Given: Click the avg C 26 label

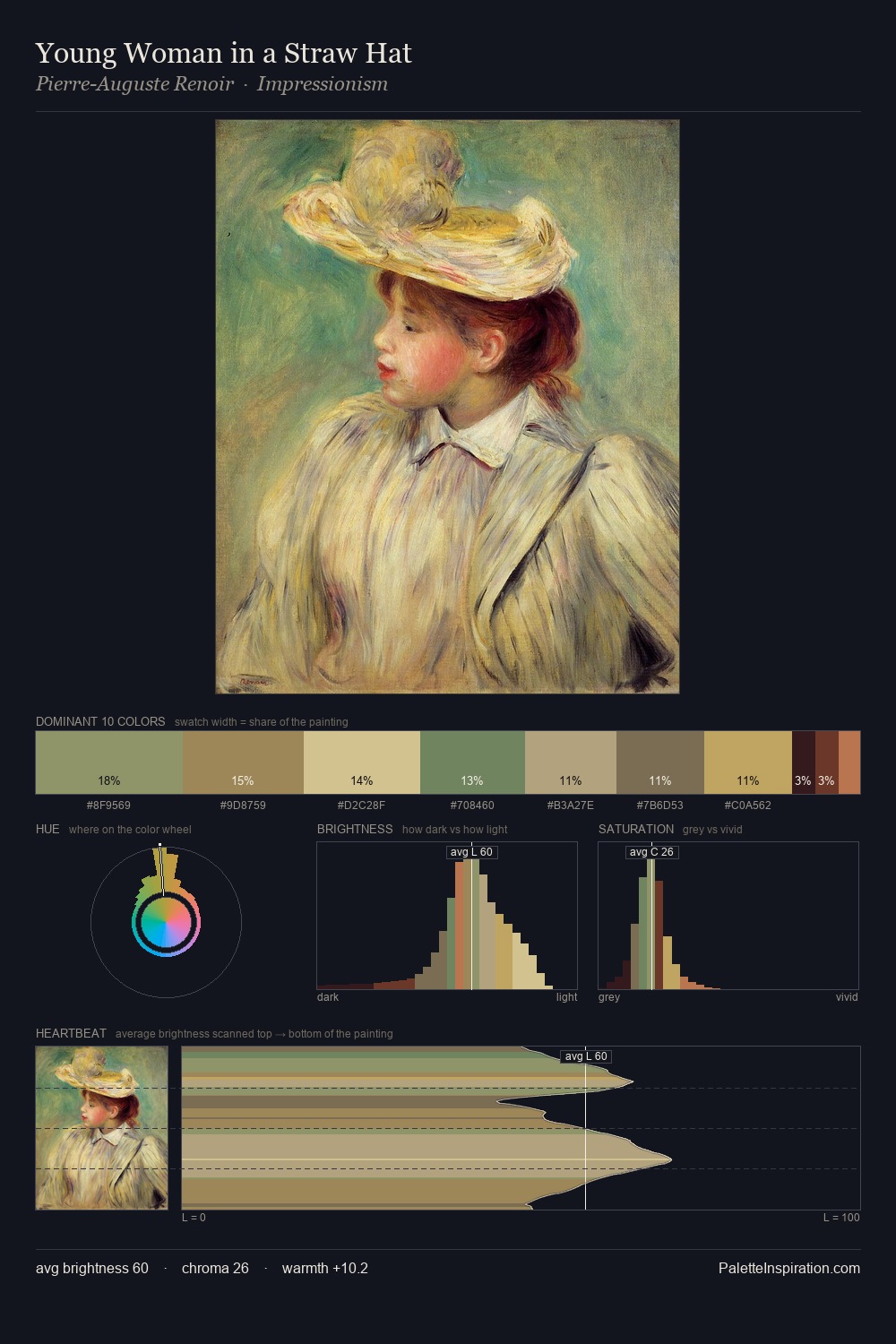Looking at the screenshot, I should [x=651, y=852].
